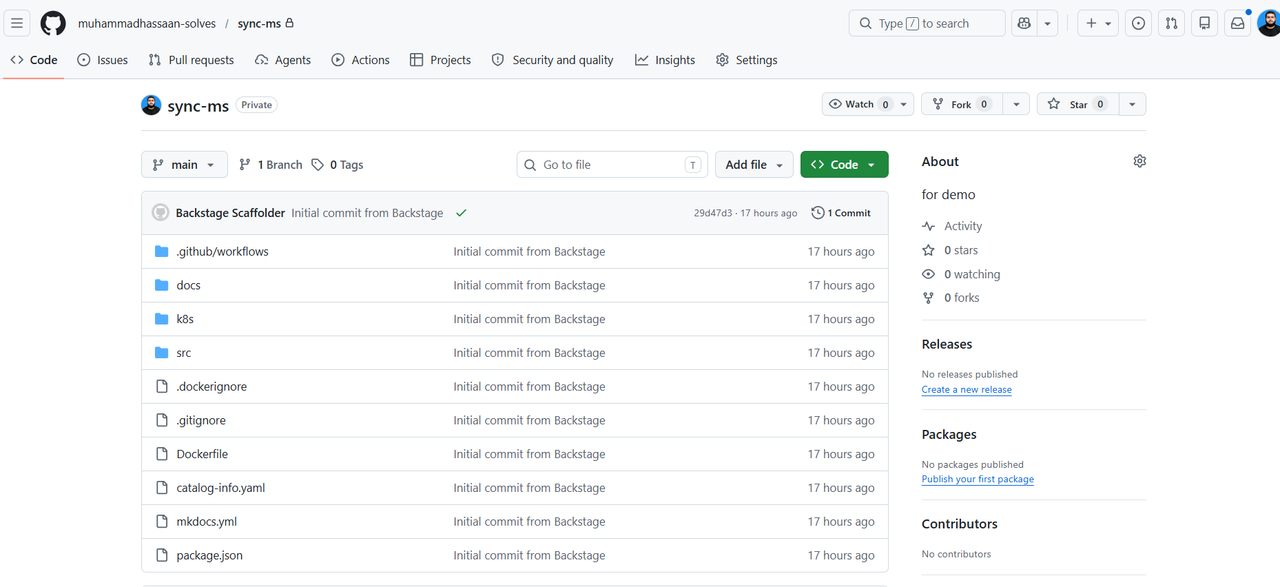Open the repository Settings tab
1280x587 pixels.
point(747,60)
